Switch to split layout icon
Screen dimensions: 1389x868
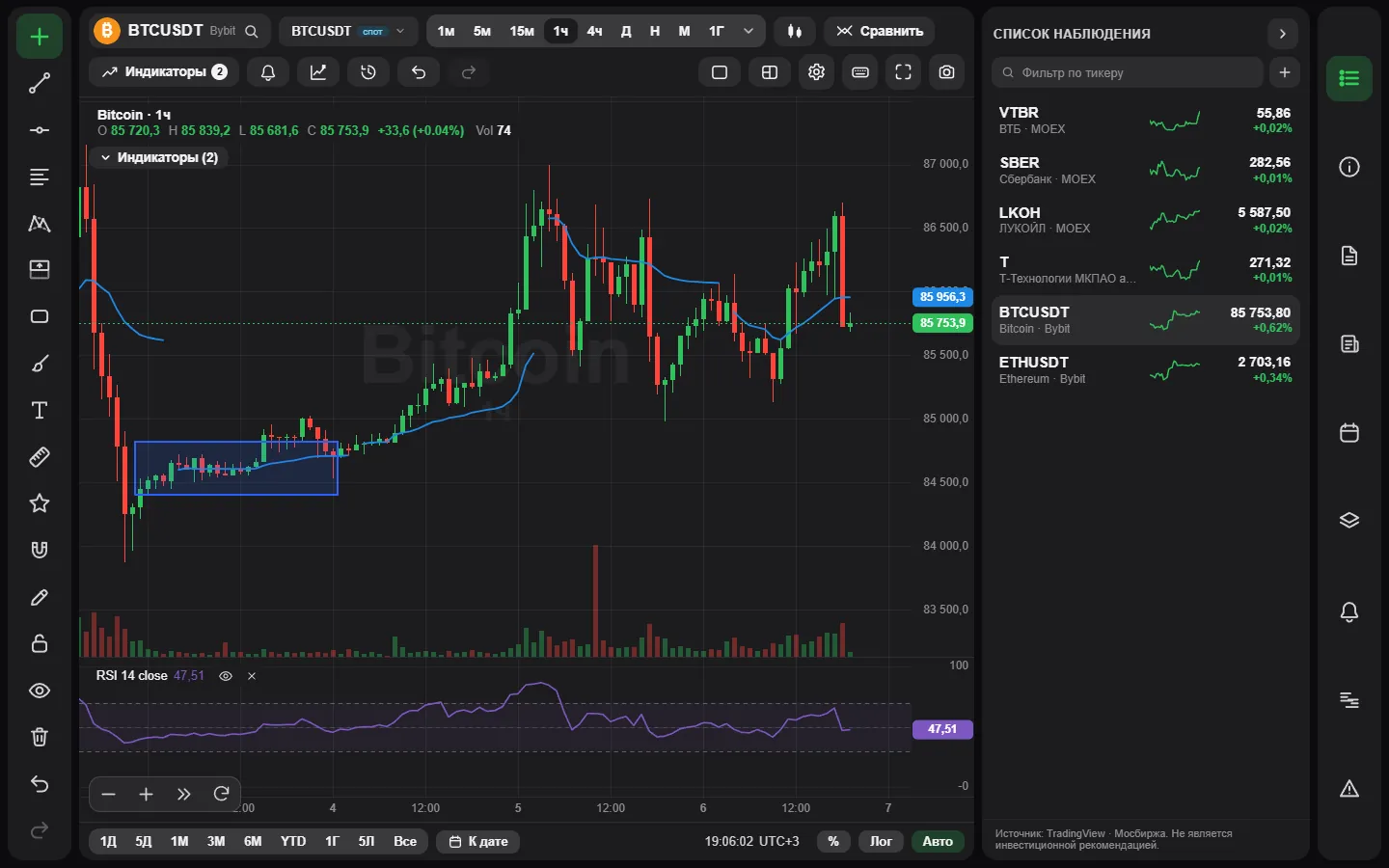point(770,72)
